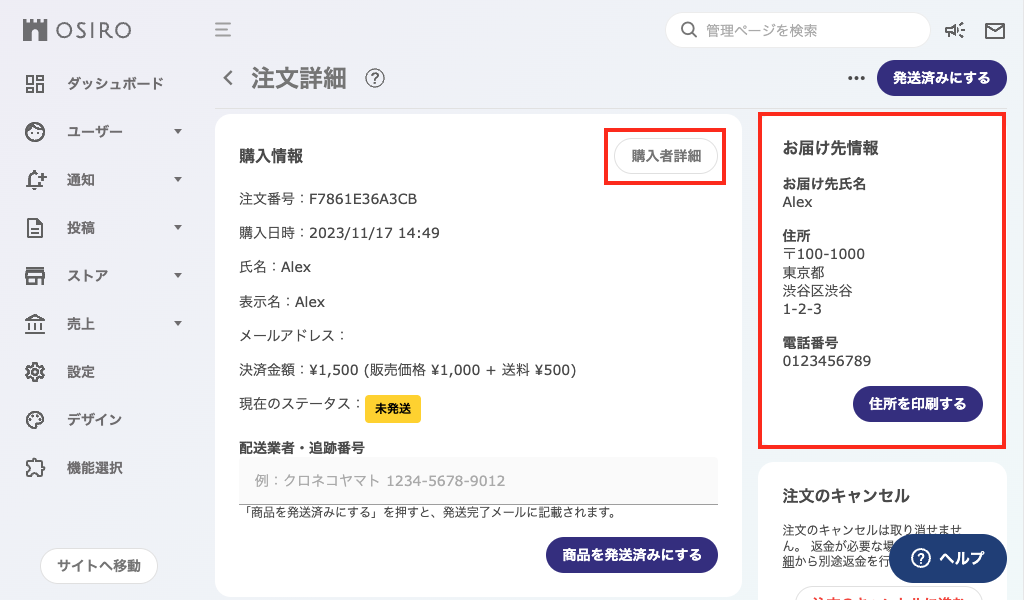
Task: Click purchase date 2023/11/17 14:49
Action: click(x=374, y=233)
